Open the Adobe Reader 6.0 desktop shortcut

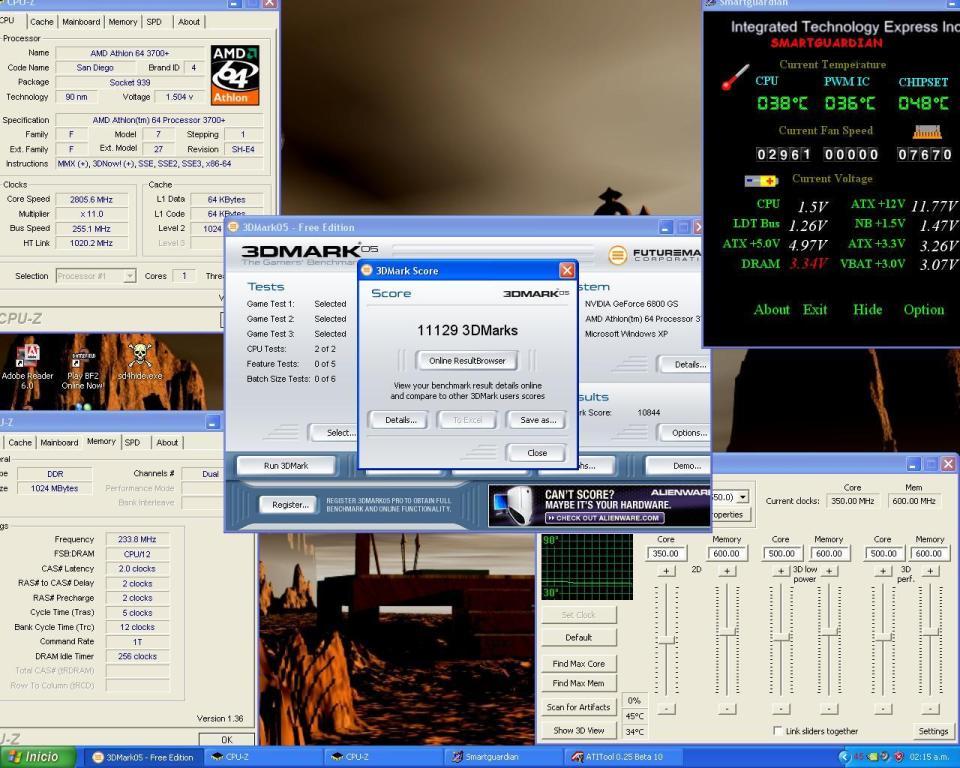click(27, 362)
